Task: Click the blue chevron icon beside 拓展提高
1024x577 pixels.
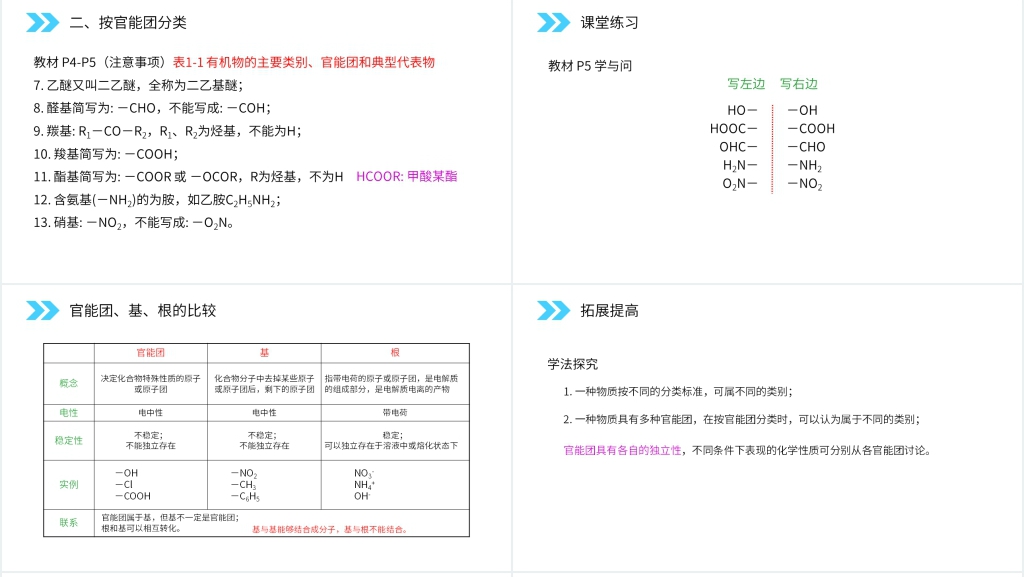Action: click(553, 311)
